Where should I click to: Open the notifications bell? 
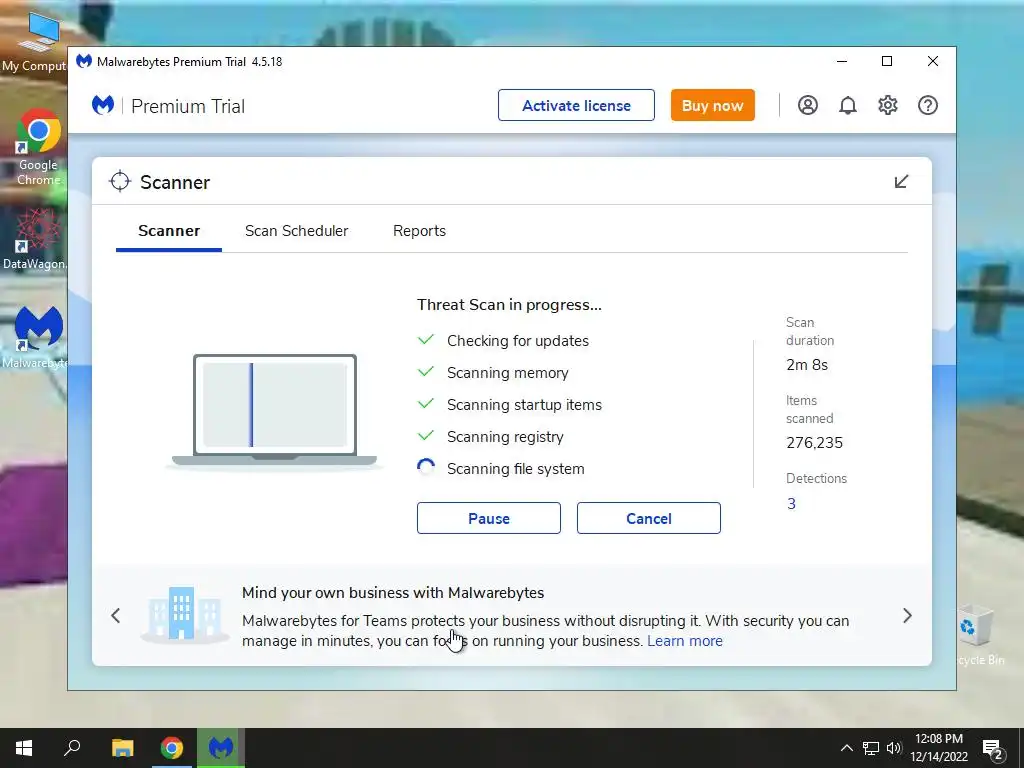848,105
